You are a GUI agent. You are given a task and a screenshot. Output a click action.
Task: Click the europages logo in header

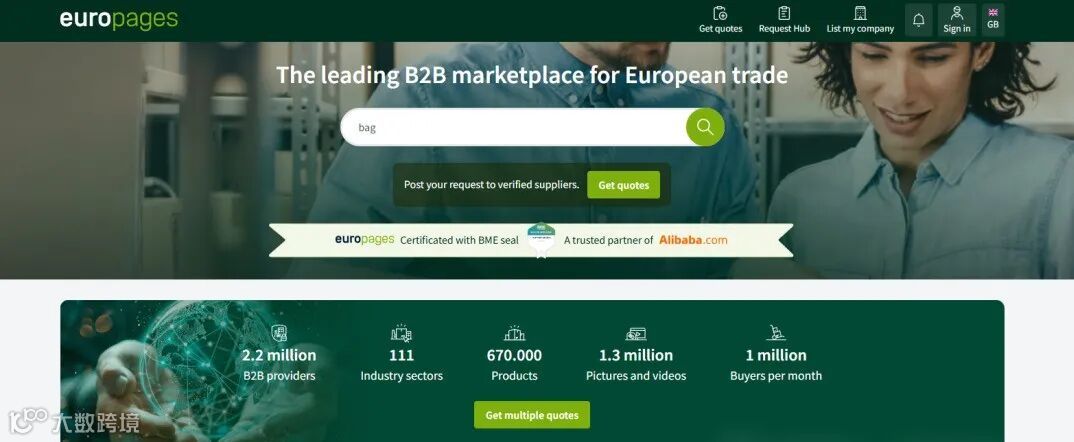tap(118, 19)
